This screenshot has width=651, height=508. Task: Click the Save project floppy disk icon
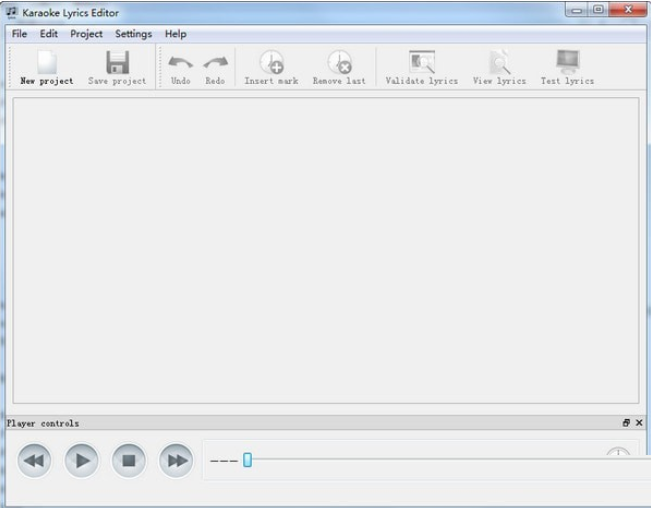pyautogui.click(x=117, y=67)
